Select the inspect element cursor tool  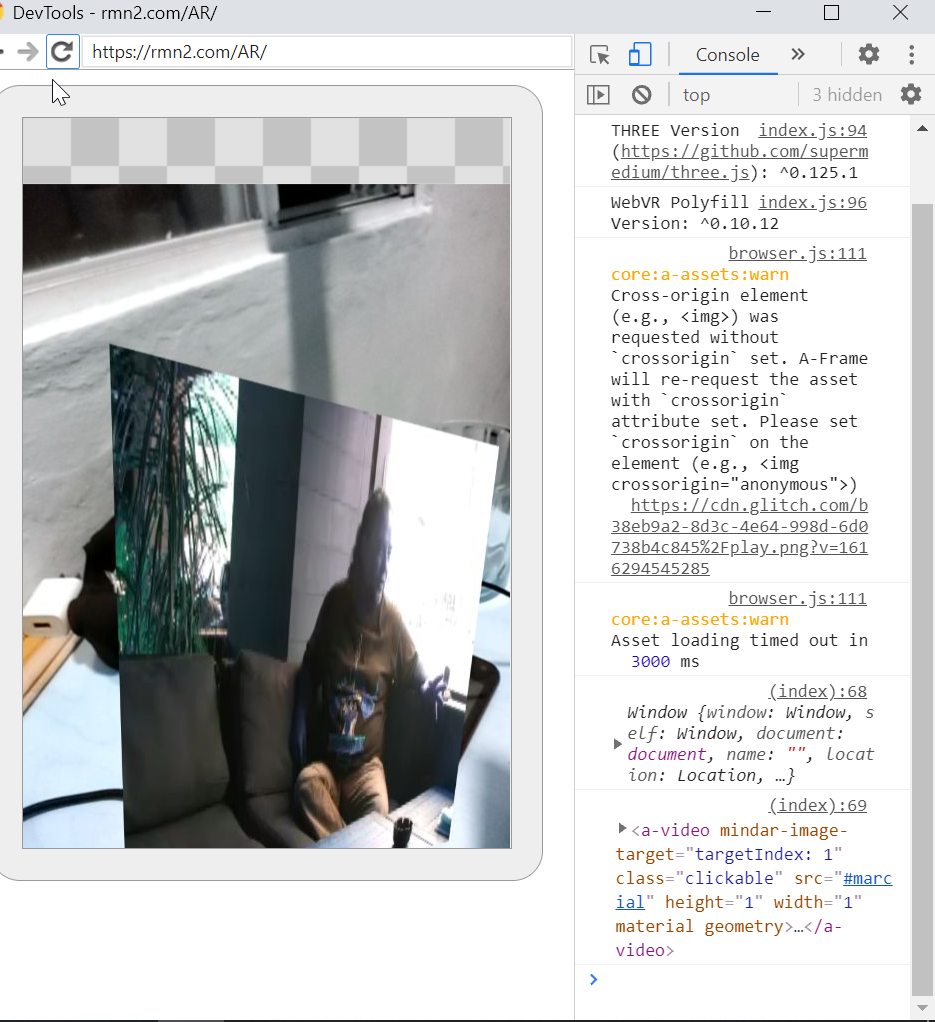pyautogui.click(x=598, y=55)
